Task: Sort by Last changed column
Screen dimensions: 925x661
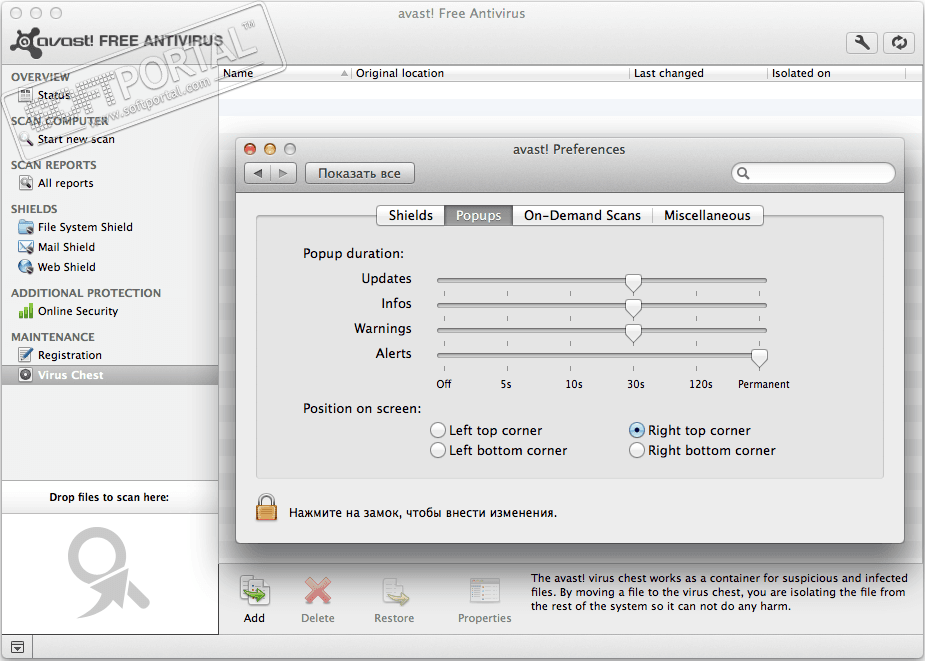Action: [698, 73]
